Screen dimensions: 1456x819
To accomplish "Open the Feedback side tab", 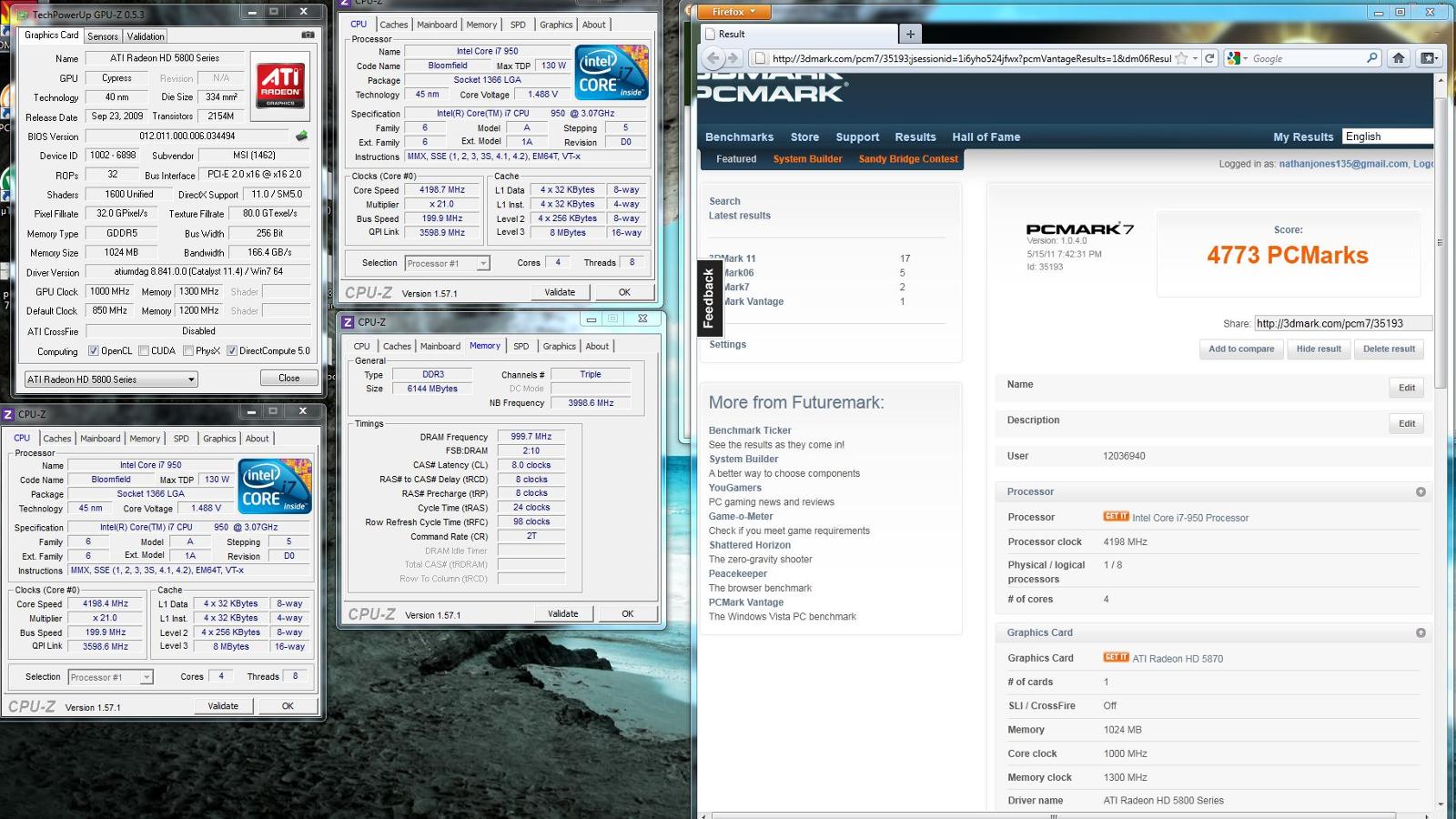I will [709, 298].
